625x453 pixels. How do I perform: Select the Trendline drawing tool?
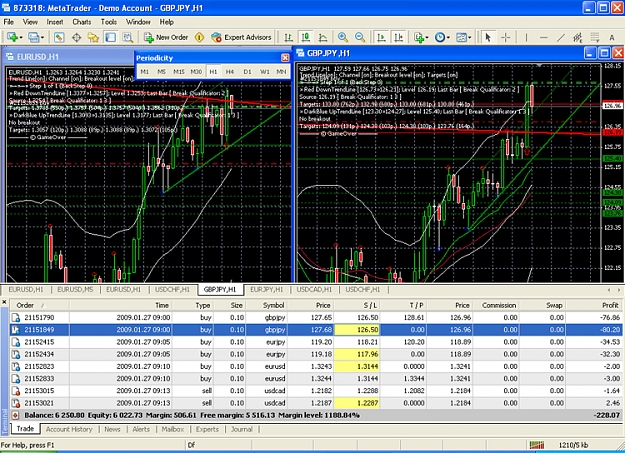[x=561, y=37]
